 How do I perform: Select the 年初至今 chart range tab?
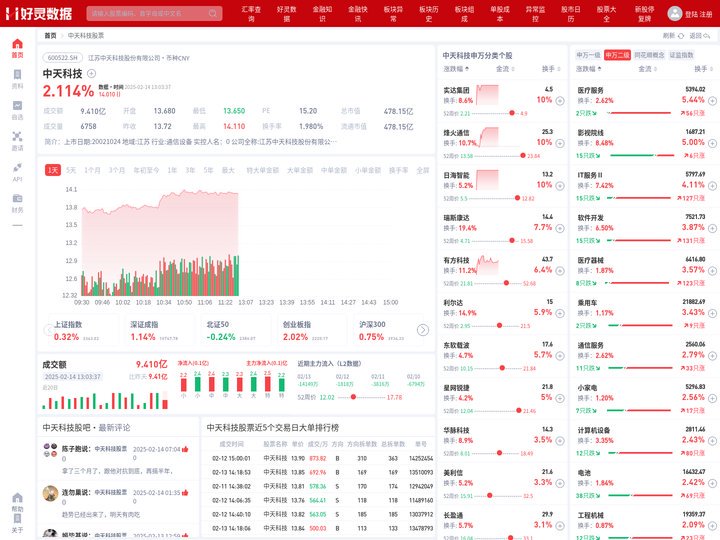pyautogui.click(x=146, y=170)
